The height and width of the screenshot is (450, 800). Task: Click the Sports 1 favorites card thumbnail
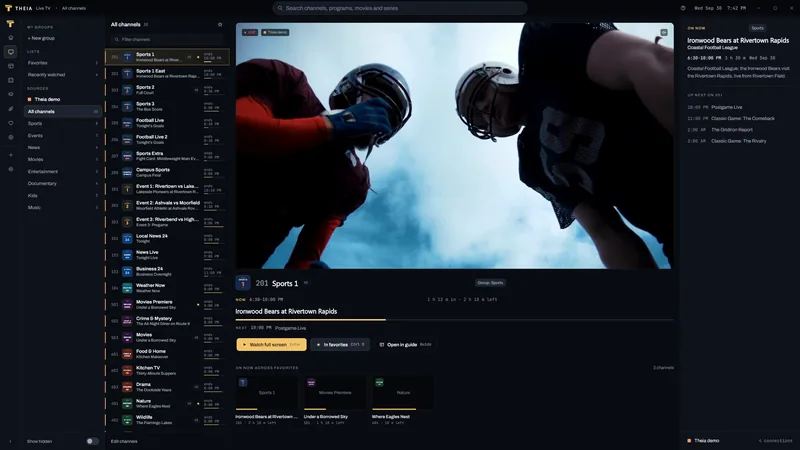pyautogui.click(x=266, y=393)
